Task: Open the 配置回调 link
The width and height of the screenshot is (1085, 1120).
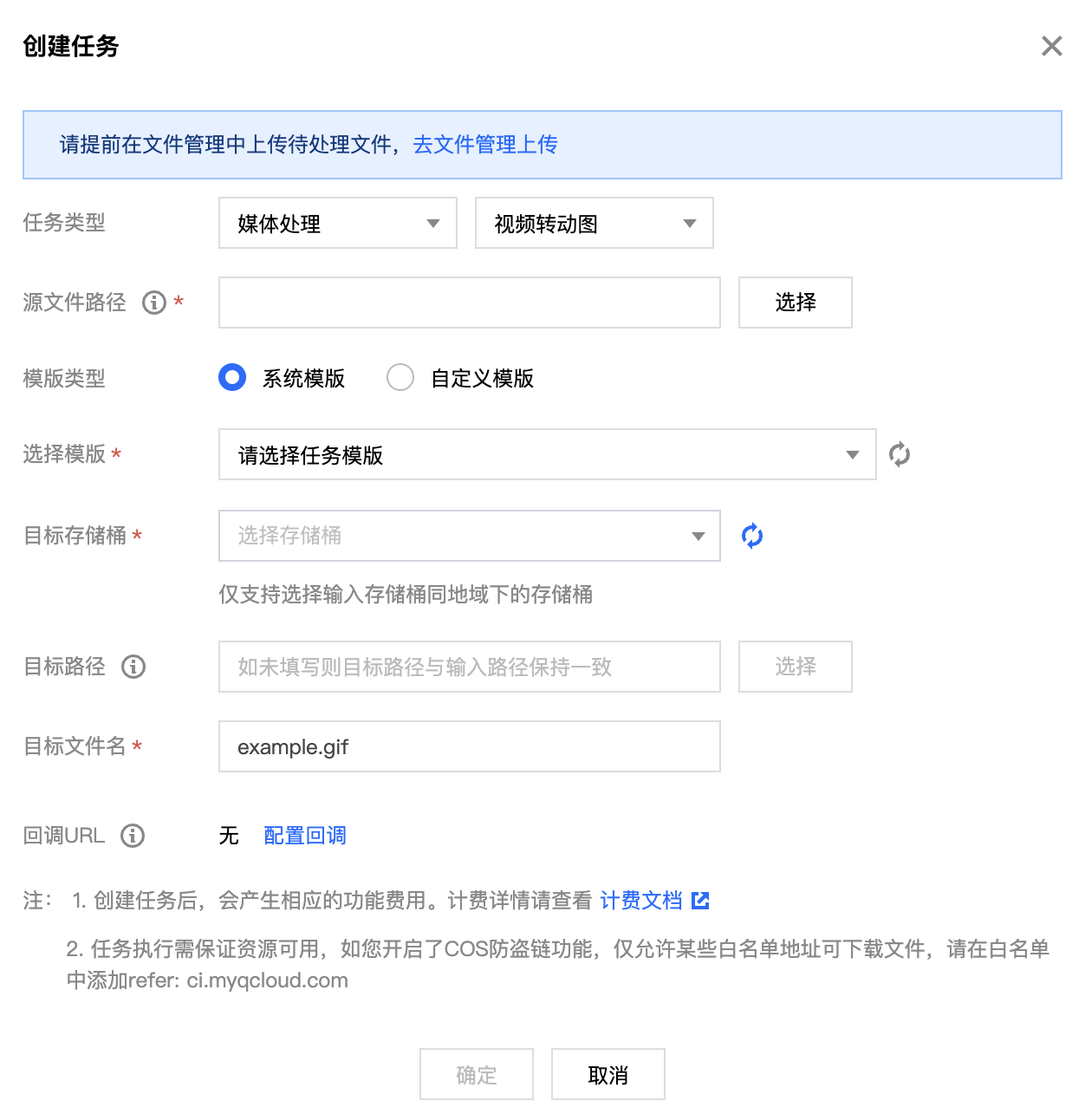Action: point(305,836)
